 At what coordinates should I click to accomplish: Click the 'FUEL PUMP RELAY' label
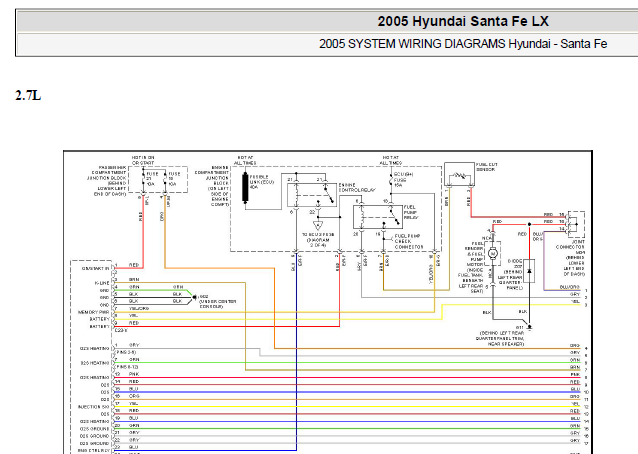[411, 212]
